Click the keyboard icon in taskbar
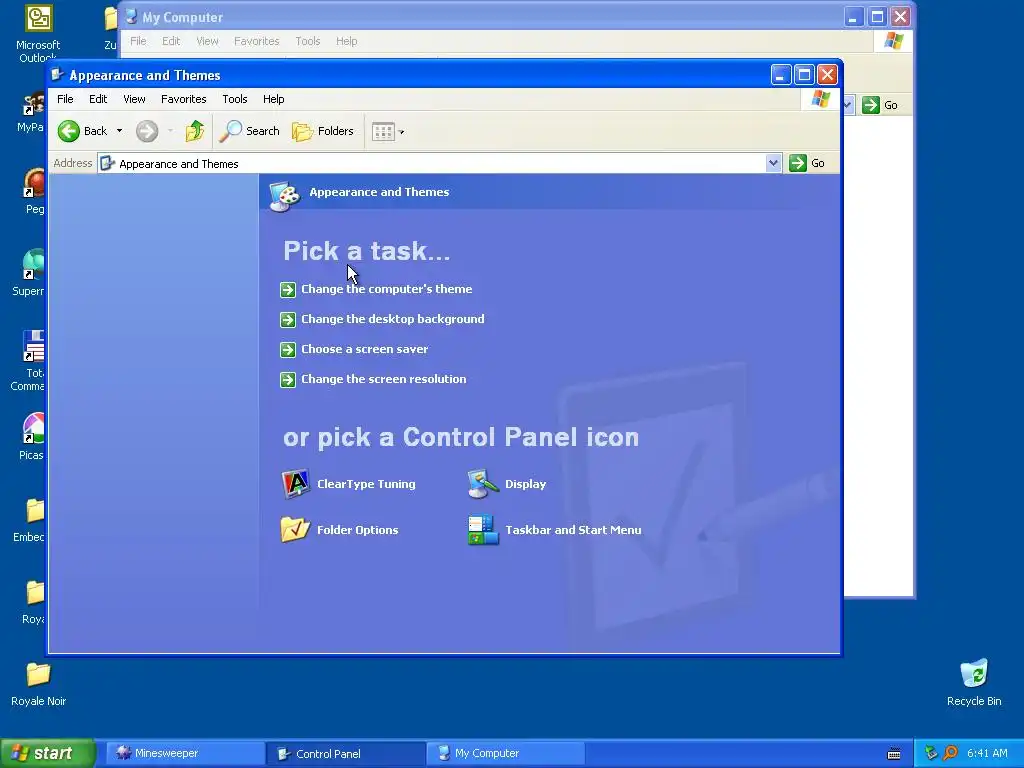The height and width of the screenshot is (768, 1024). 894,754
